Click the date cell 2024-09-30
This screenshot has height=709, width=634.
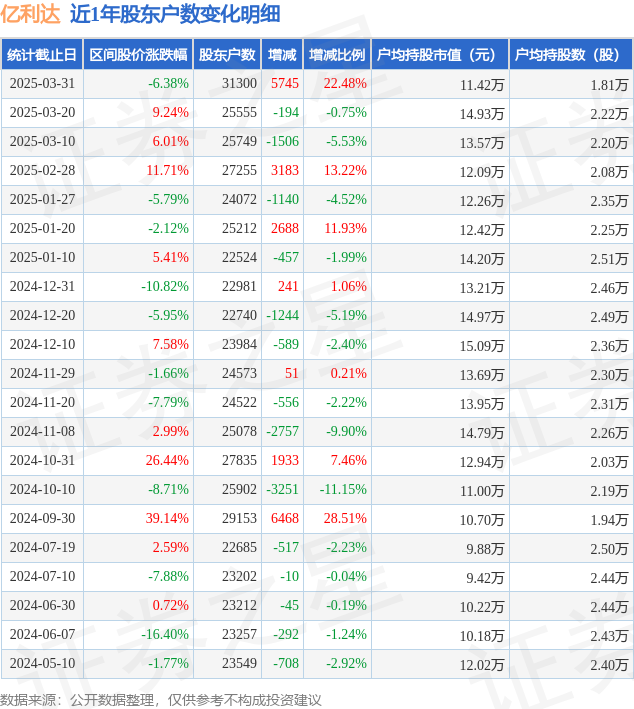[x=42, y=518]
